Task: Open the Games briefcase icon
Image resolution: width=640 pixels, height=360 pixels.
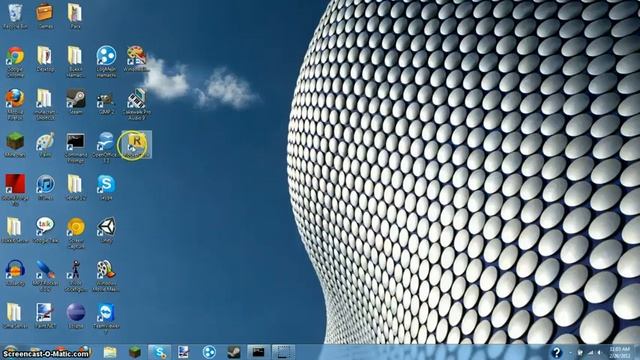Action: (45, 16)
